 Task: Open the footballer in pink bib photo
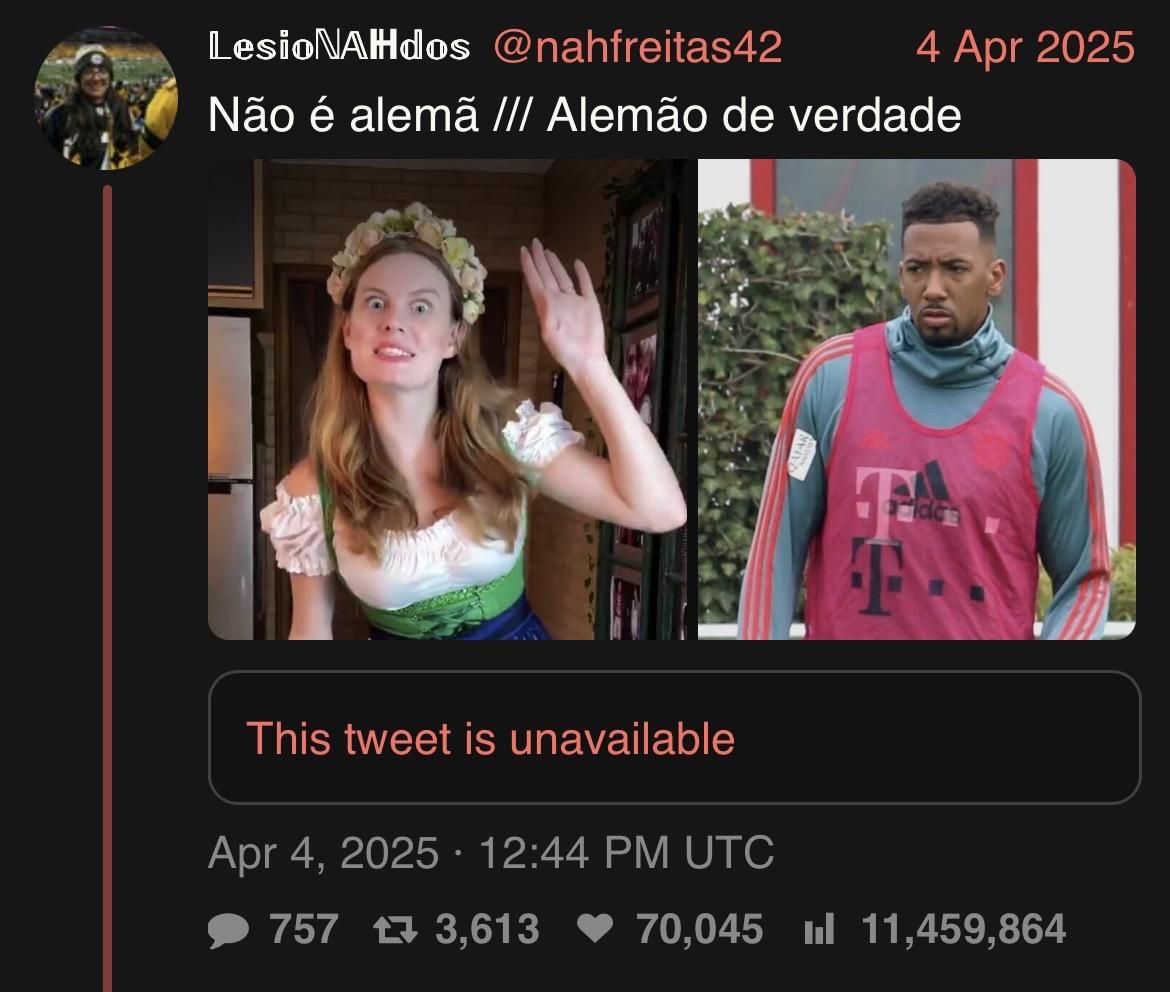[x=917, y=399]
